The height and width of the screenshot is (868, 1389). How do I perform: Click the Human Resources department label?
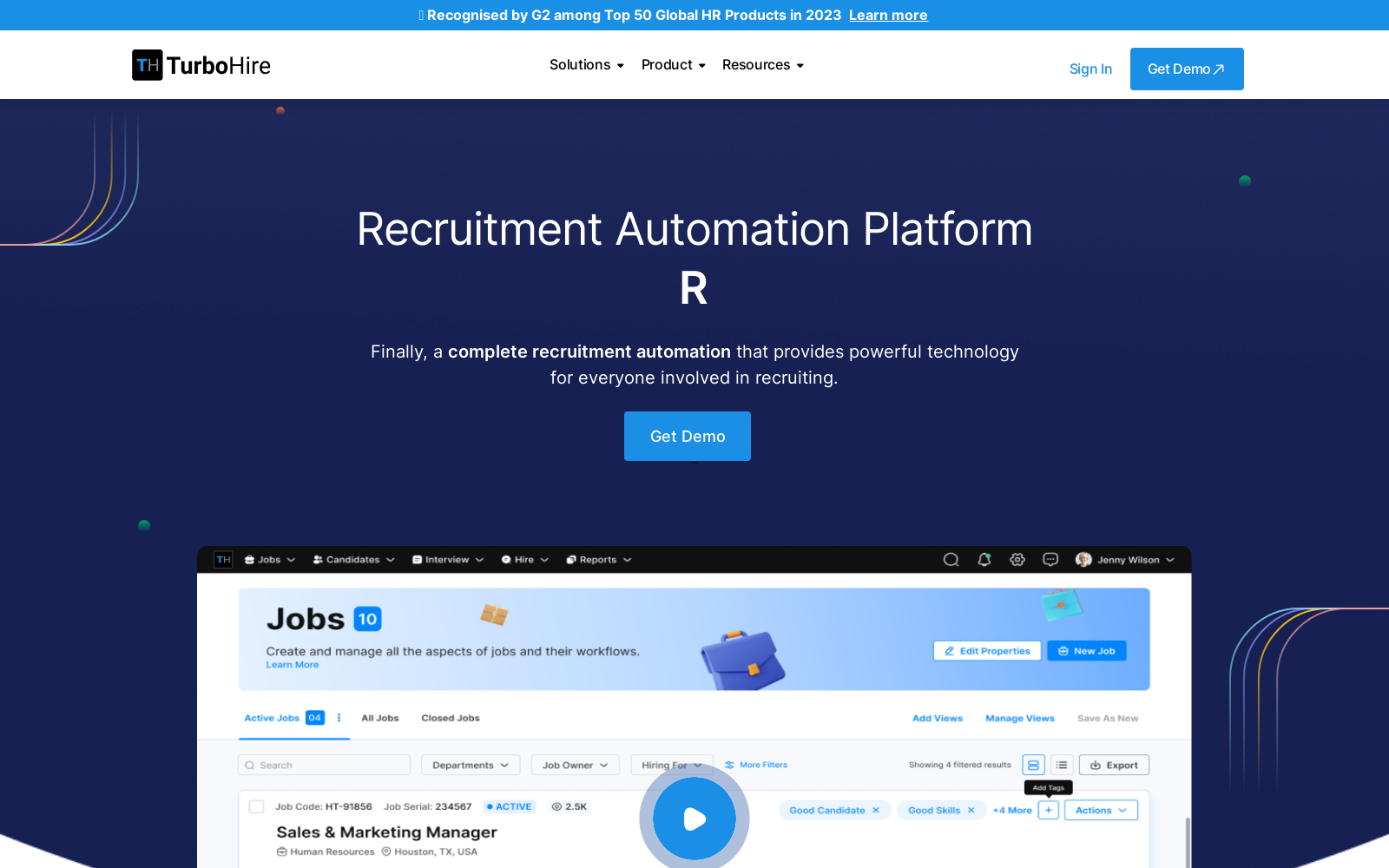pos(326,852)
